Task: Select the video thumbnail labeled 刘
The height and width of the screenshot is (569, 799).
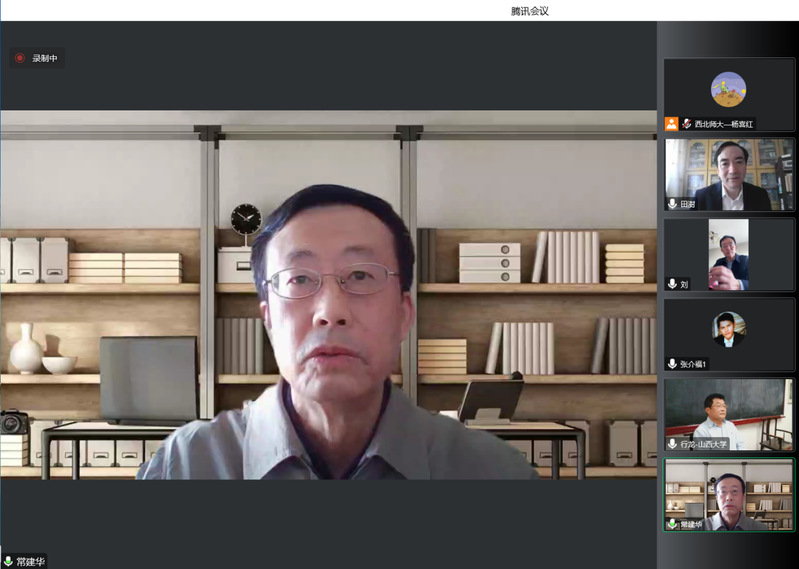Action: tap(728, 253)
